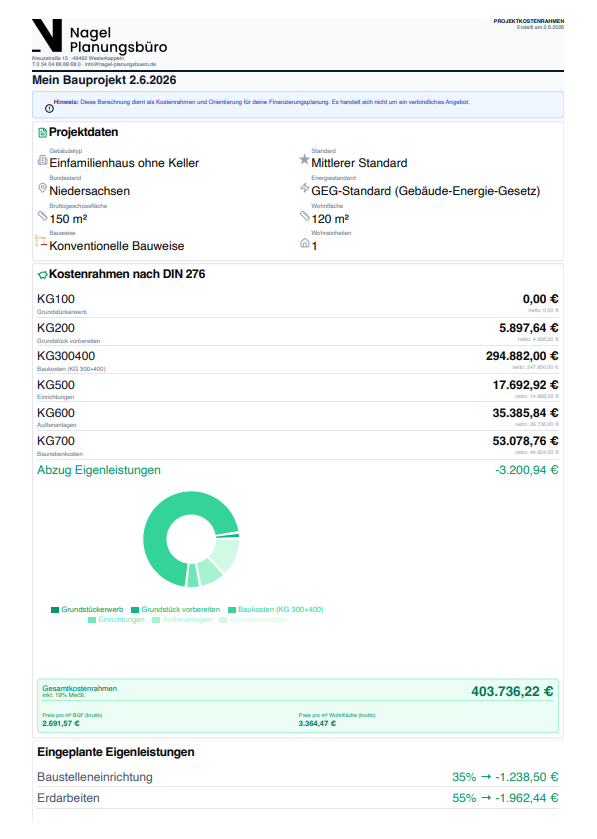Click the ruler icon beside 150 m²
597x839 pixels.
click(42, 216)
